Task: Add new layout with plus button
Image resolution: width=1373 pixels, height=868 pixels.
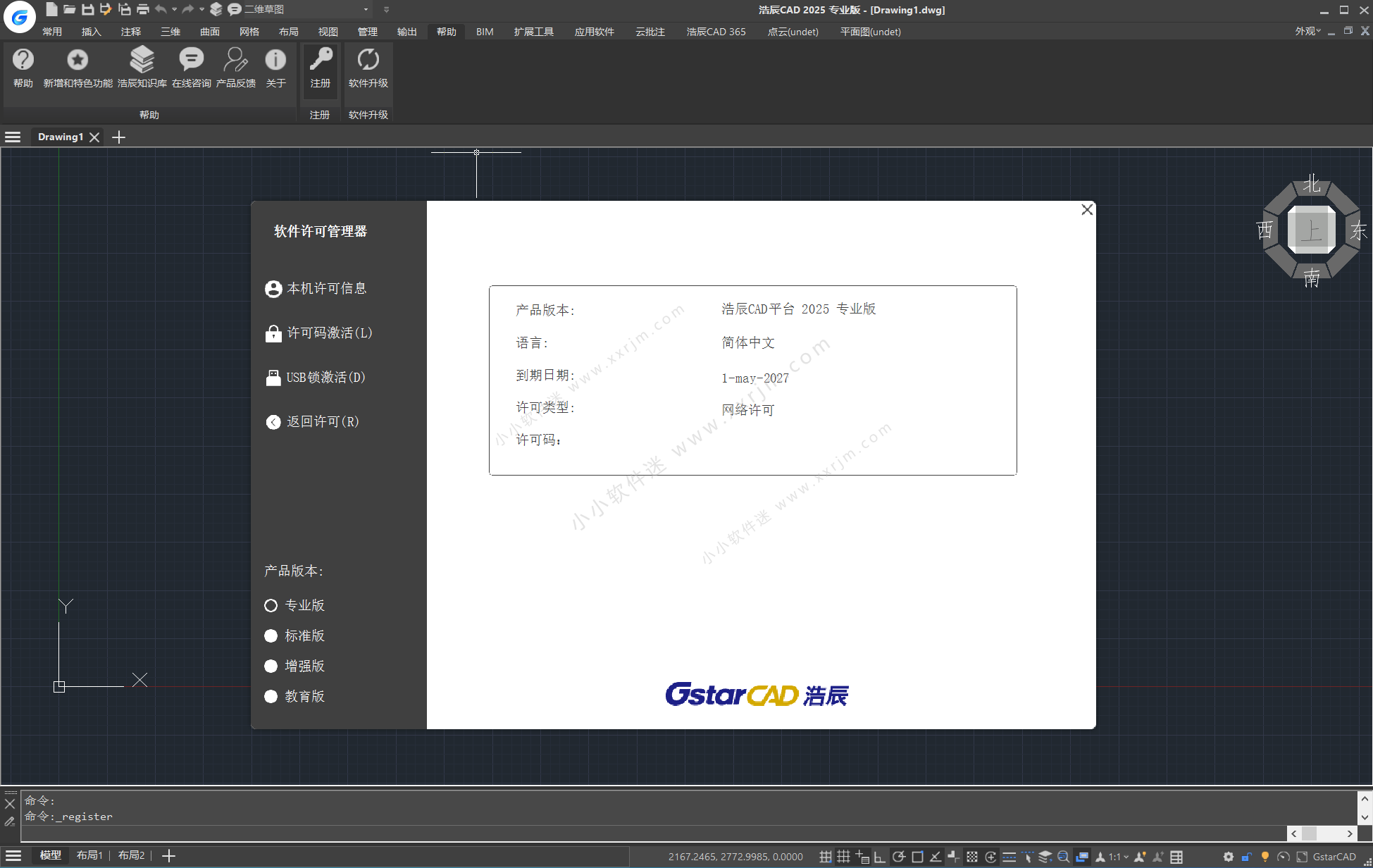Action: coord(168,856)
